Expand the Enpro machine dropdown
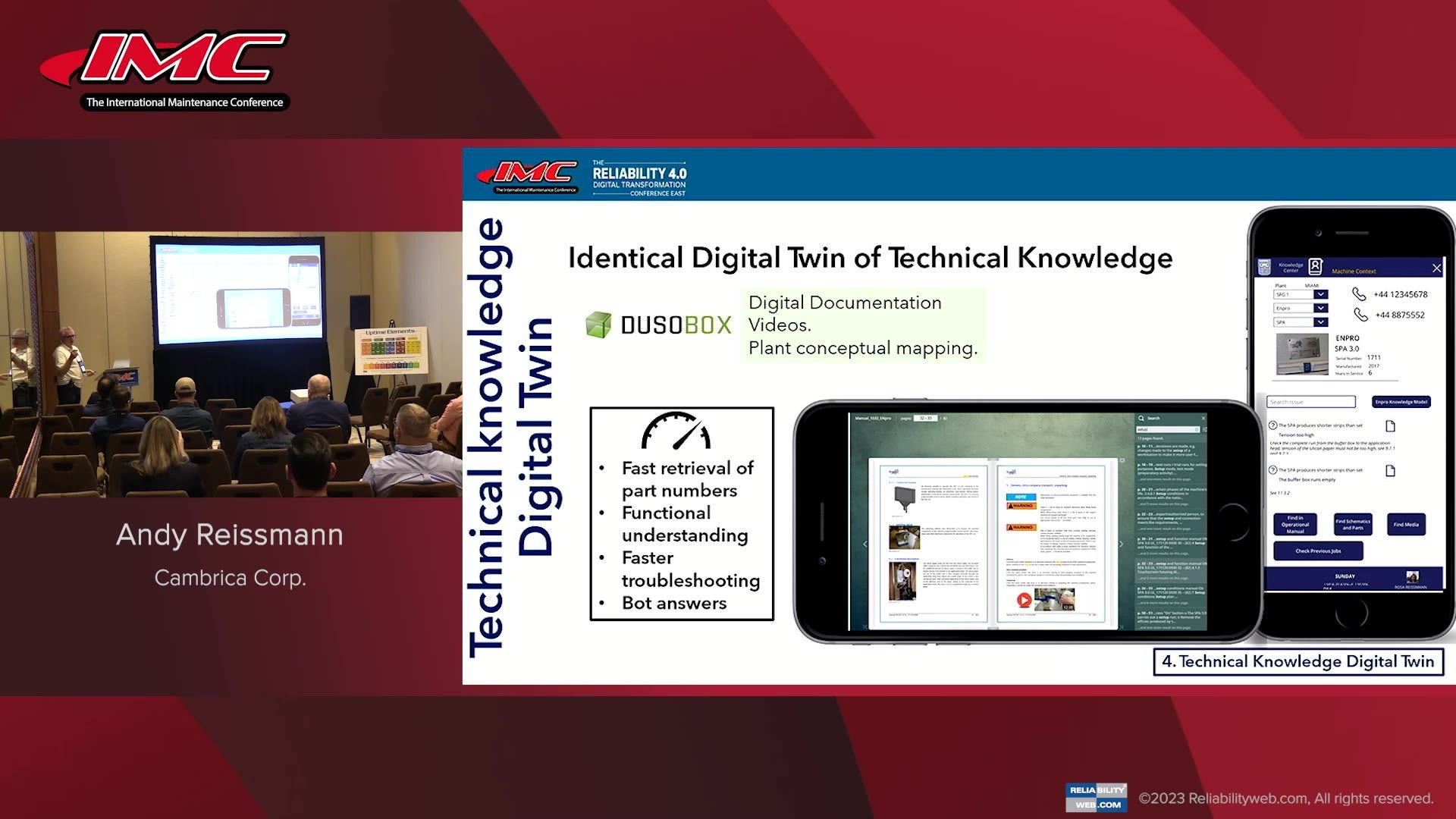 pos(1320,308)
